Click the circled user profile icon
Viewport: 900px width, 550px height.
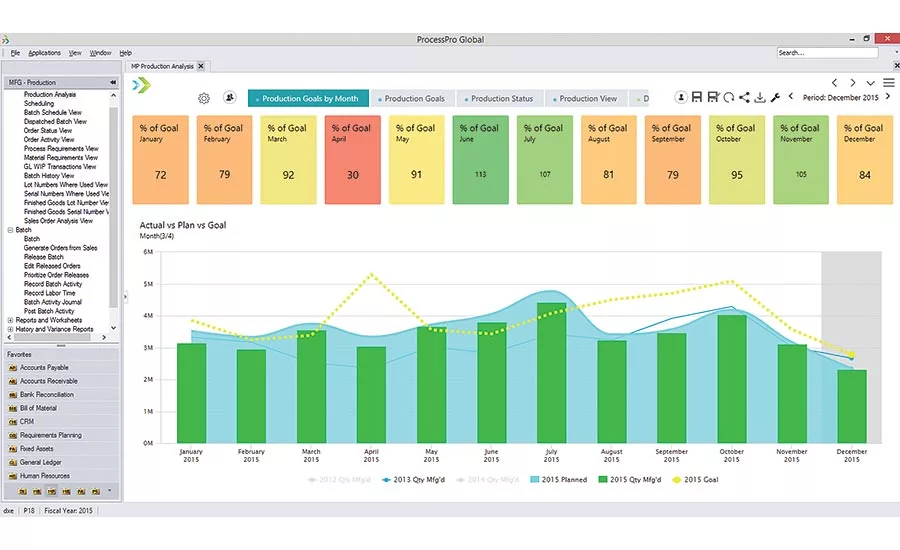click(x=681, y=98)
